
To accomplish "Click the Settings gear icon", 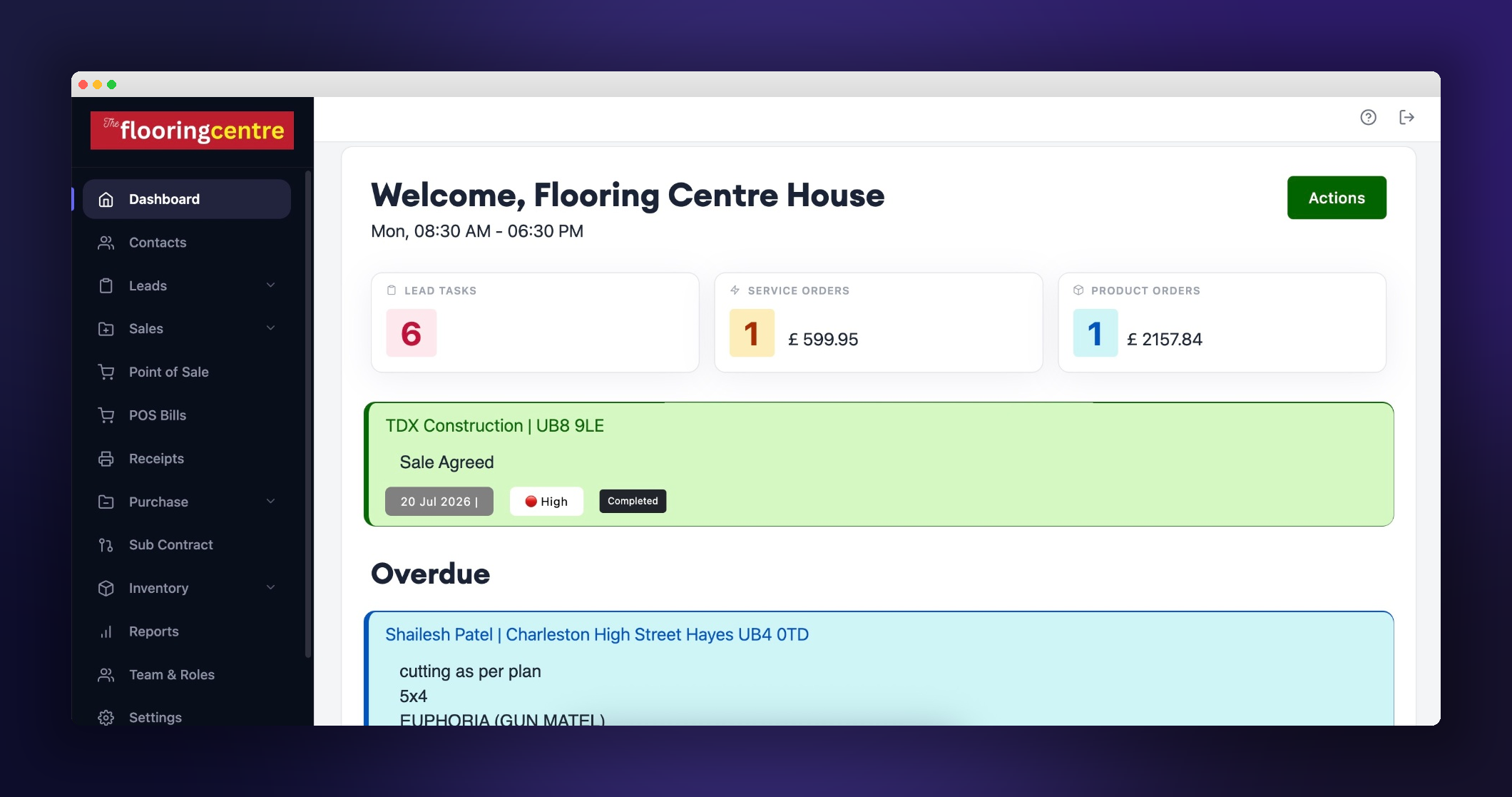I will point(106,718).
